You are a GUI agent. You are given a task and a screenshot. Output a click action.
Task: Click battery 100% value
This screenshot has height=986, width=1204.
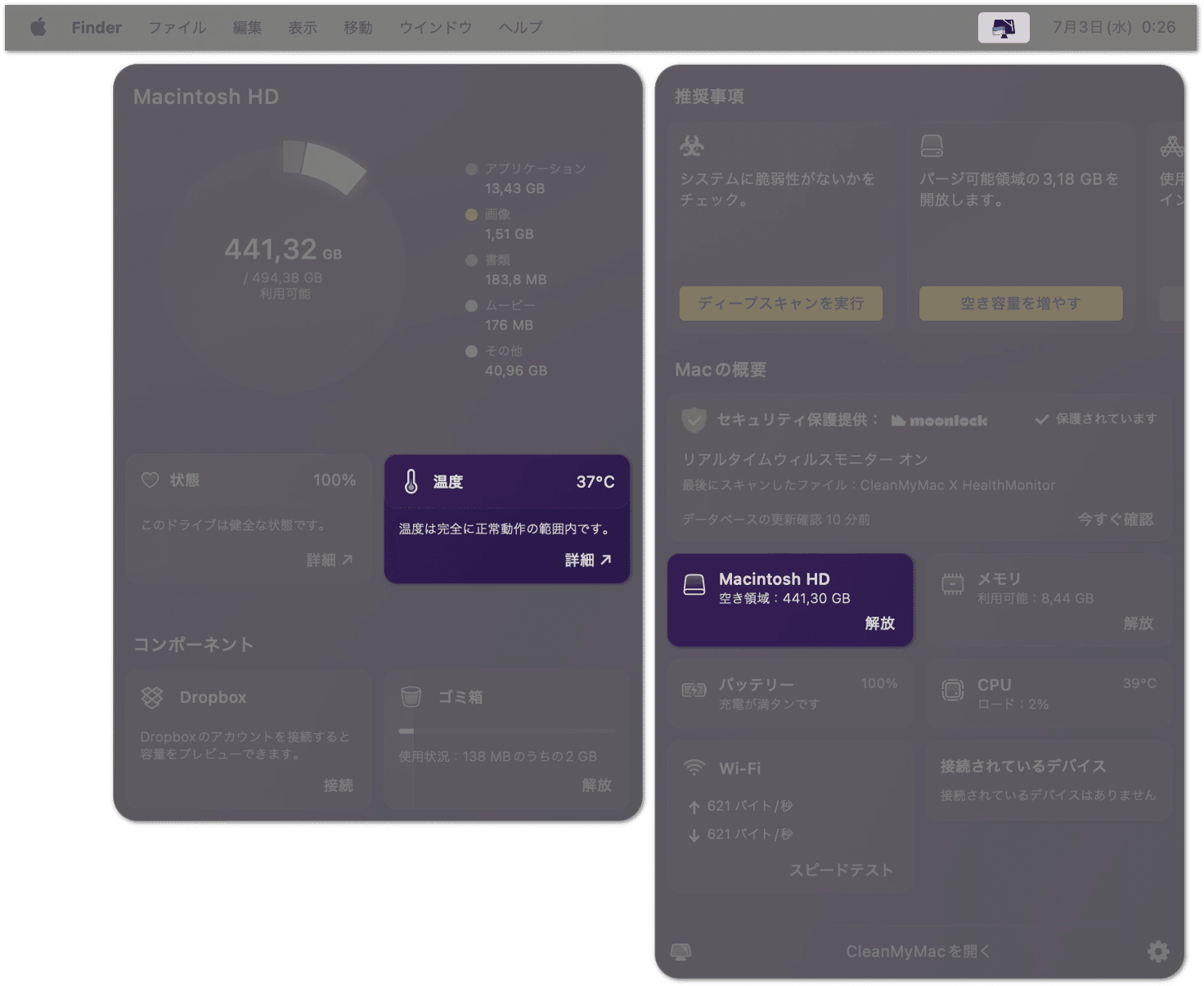(879, 683)
